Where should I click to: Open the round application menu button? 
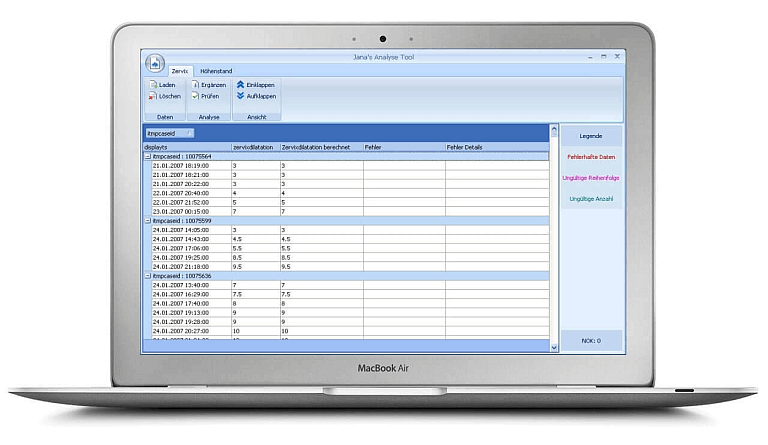[155, 64]
